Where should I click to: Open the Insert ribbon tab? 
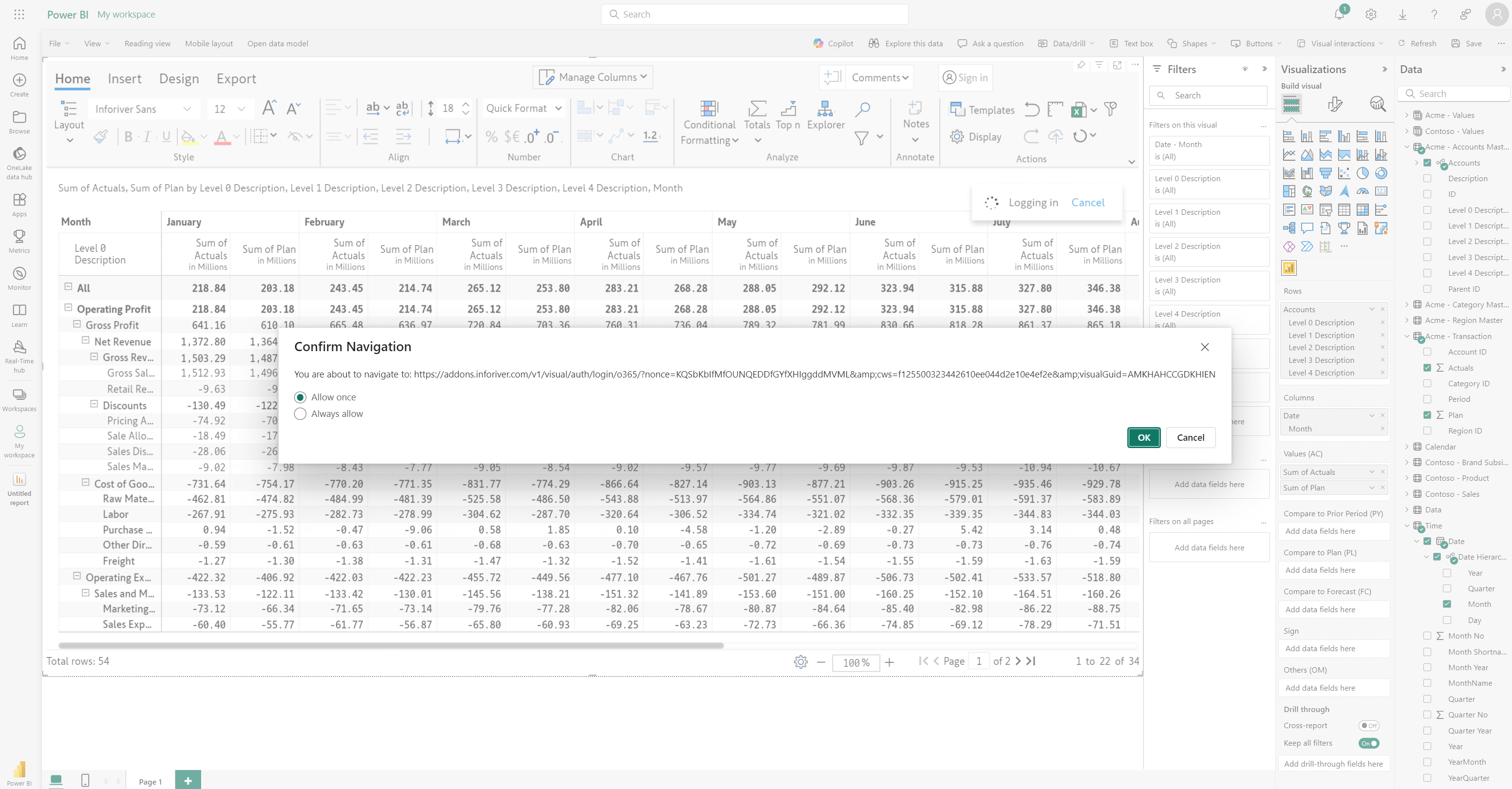point(124,78)
